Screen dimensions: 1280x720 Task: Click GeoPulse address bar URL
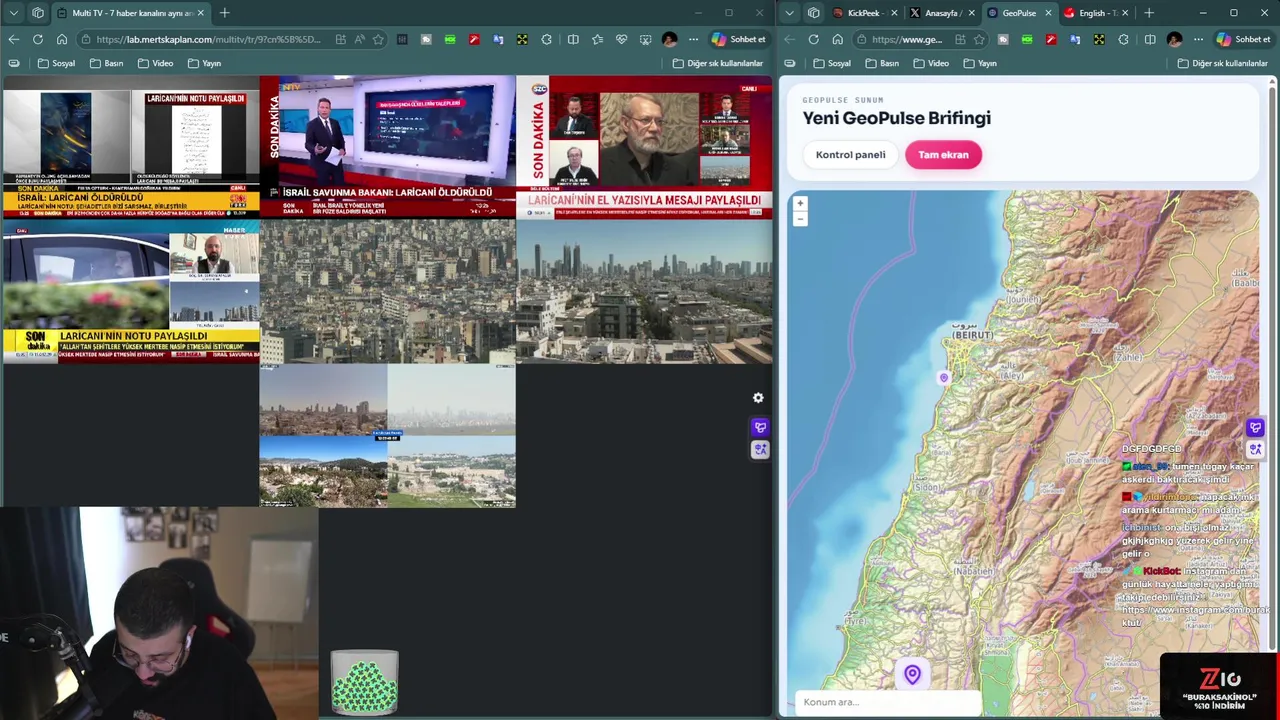pyautogui.click(x=906, y=39)
